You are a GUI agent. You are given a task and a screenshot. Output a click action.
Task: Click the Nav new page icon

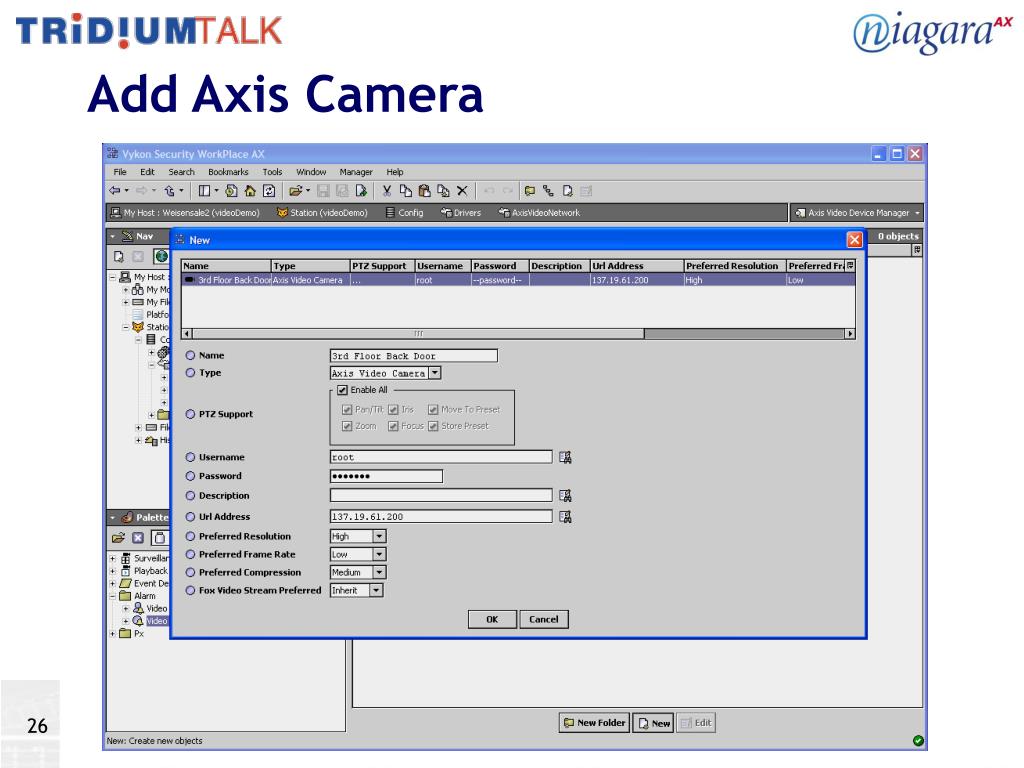point(119,257)
